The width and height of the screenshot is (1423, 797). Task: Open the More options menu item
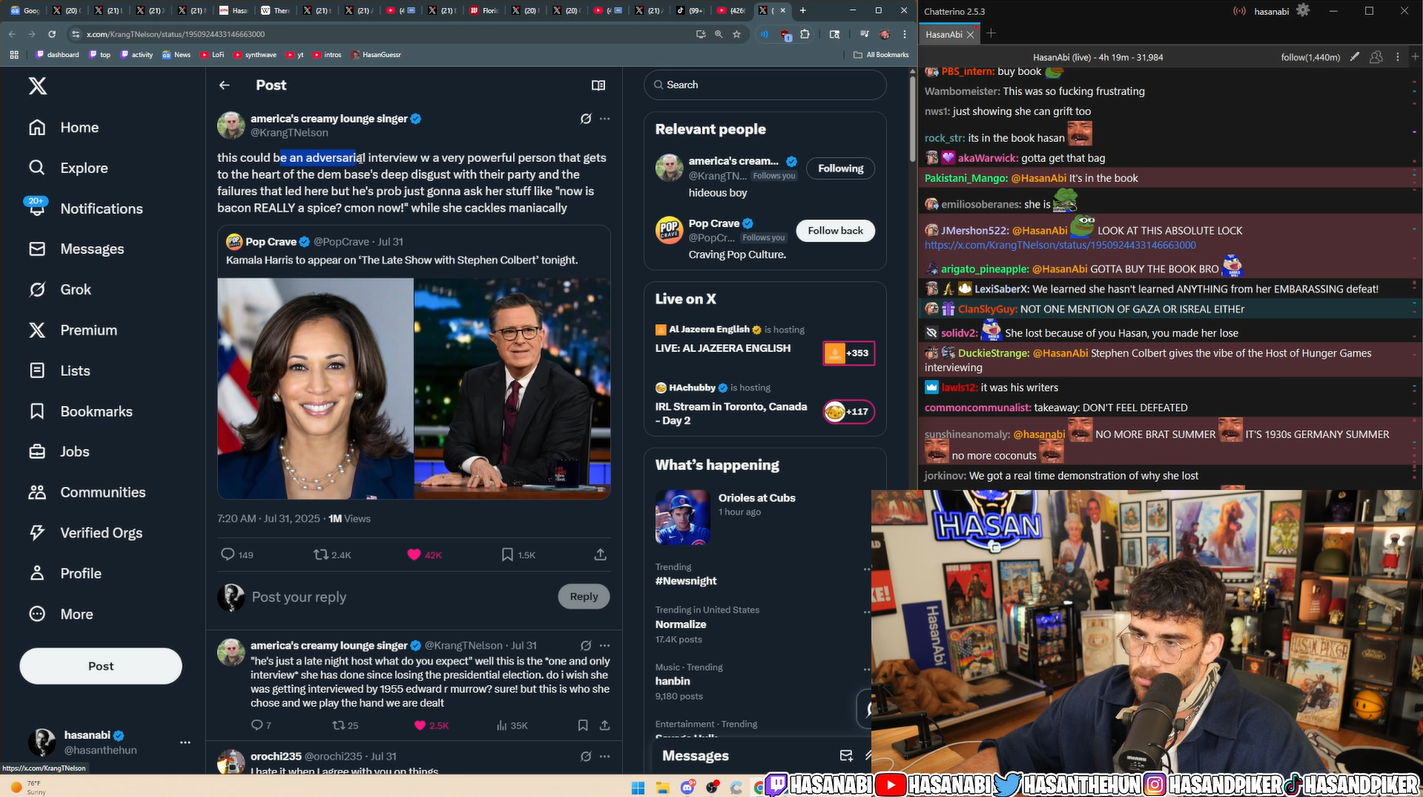tap(61, 614)
